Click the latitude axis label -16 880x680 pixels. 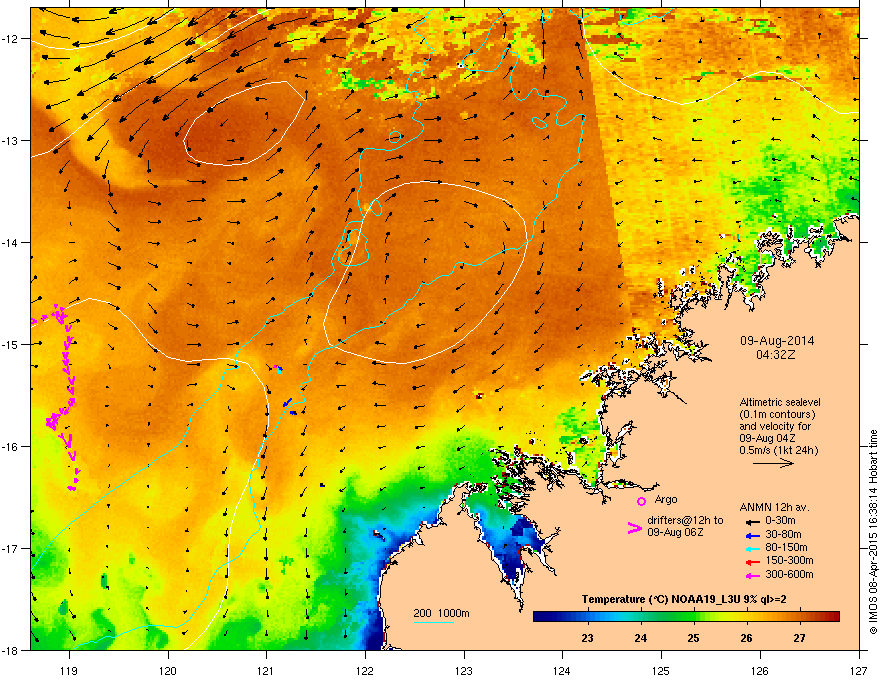10,447
